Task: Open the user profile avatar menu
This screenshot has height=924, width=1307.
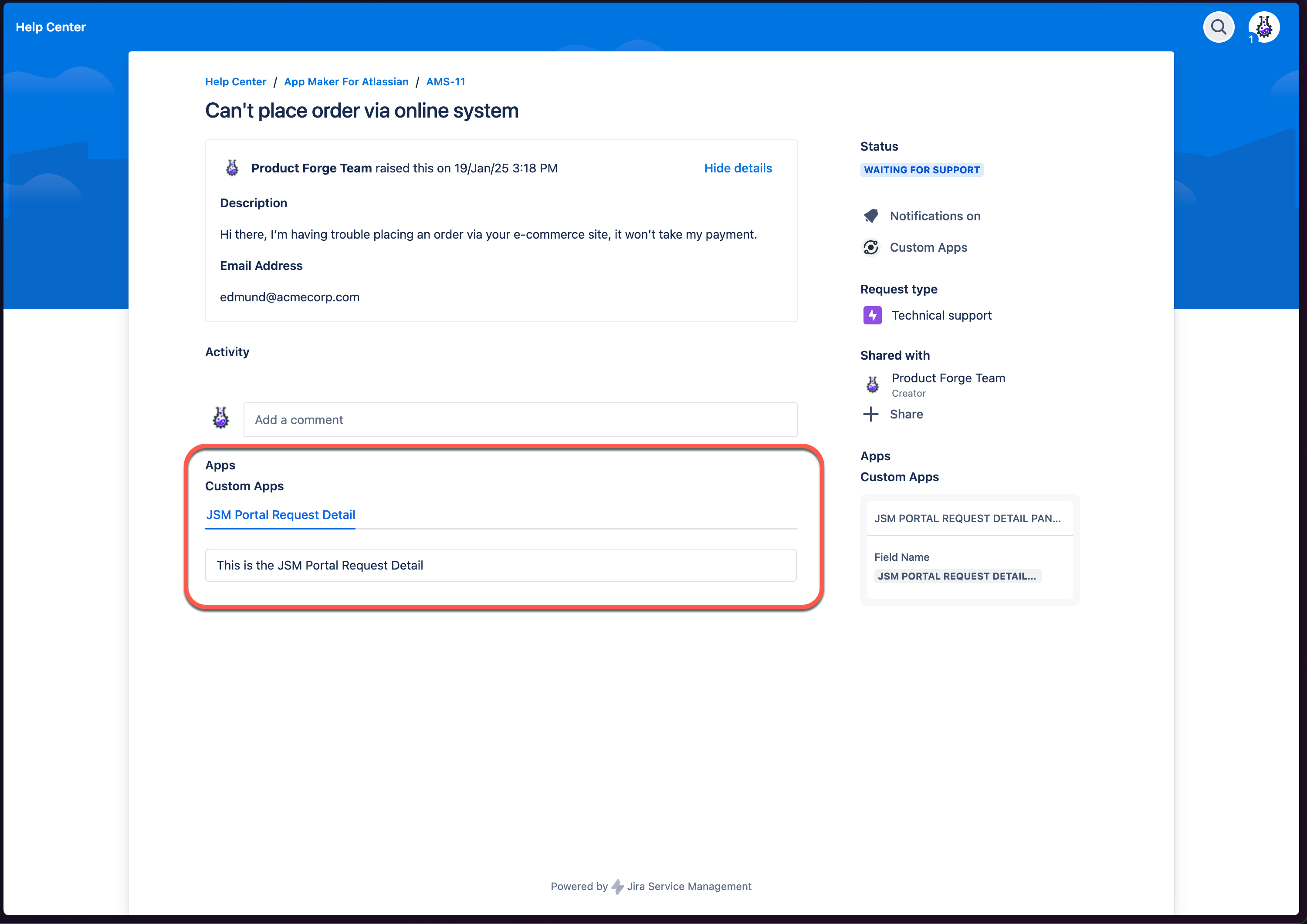Action: pyautogui.click(x=1264, y=27)
